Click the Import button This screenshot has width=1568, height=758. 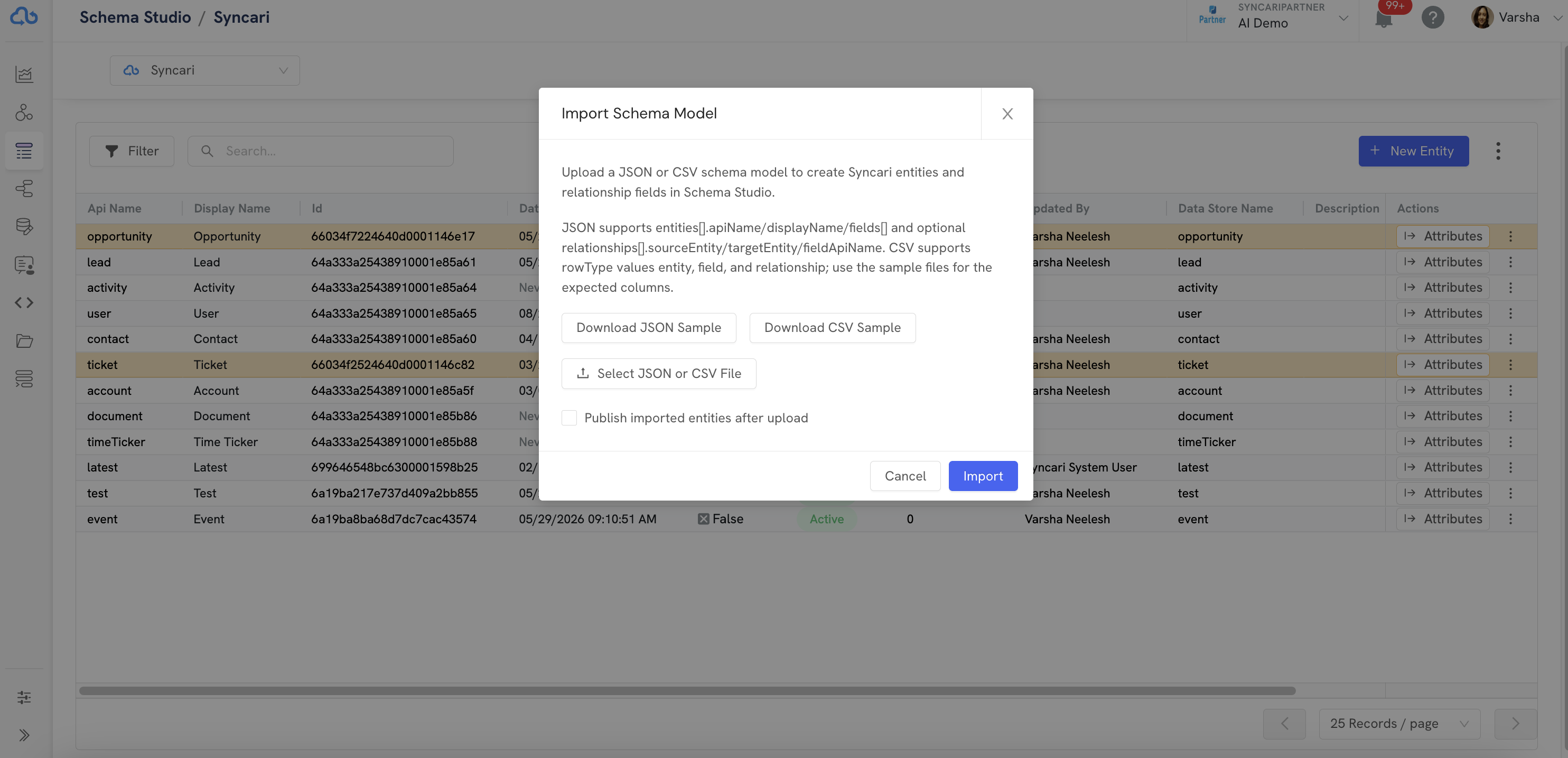[x=983, y=476]
